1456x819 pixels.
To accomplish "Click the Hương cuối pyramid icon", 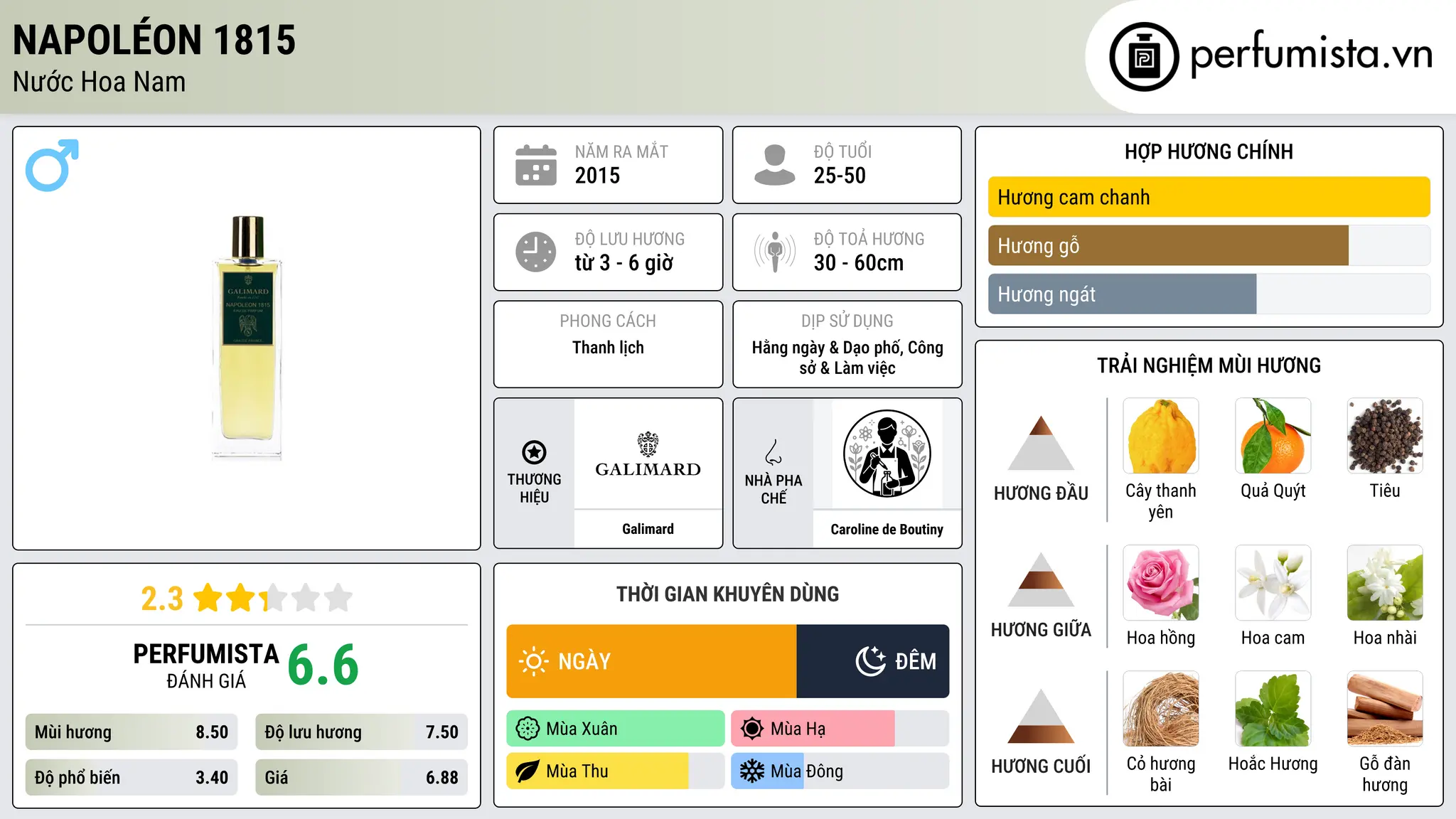I will pos(1041,716).
